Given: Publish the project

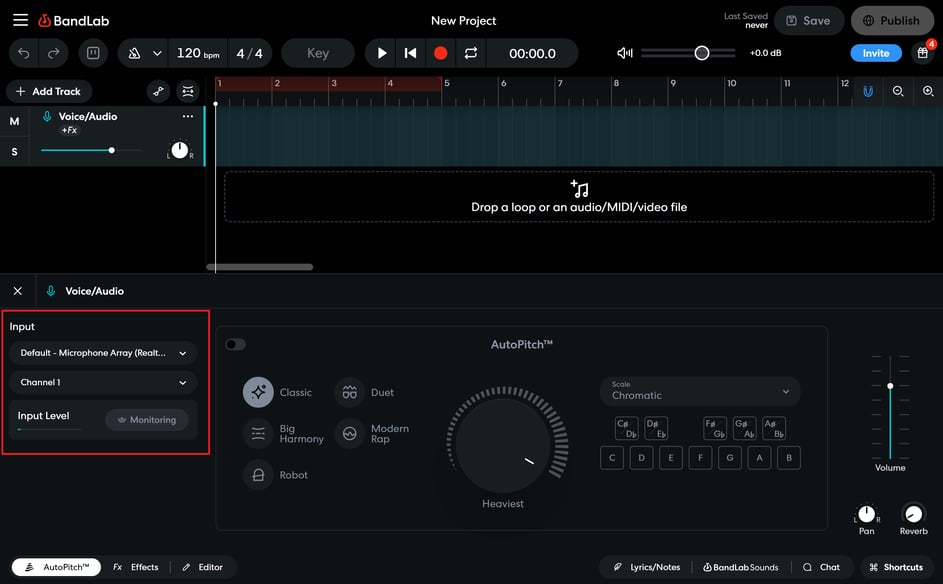Looking at the screenshot, I should tap(892, 20).
